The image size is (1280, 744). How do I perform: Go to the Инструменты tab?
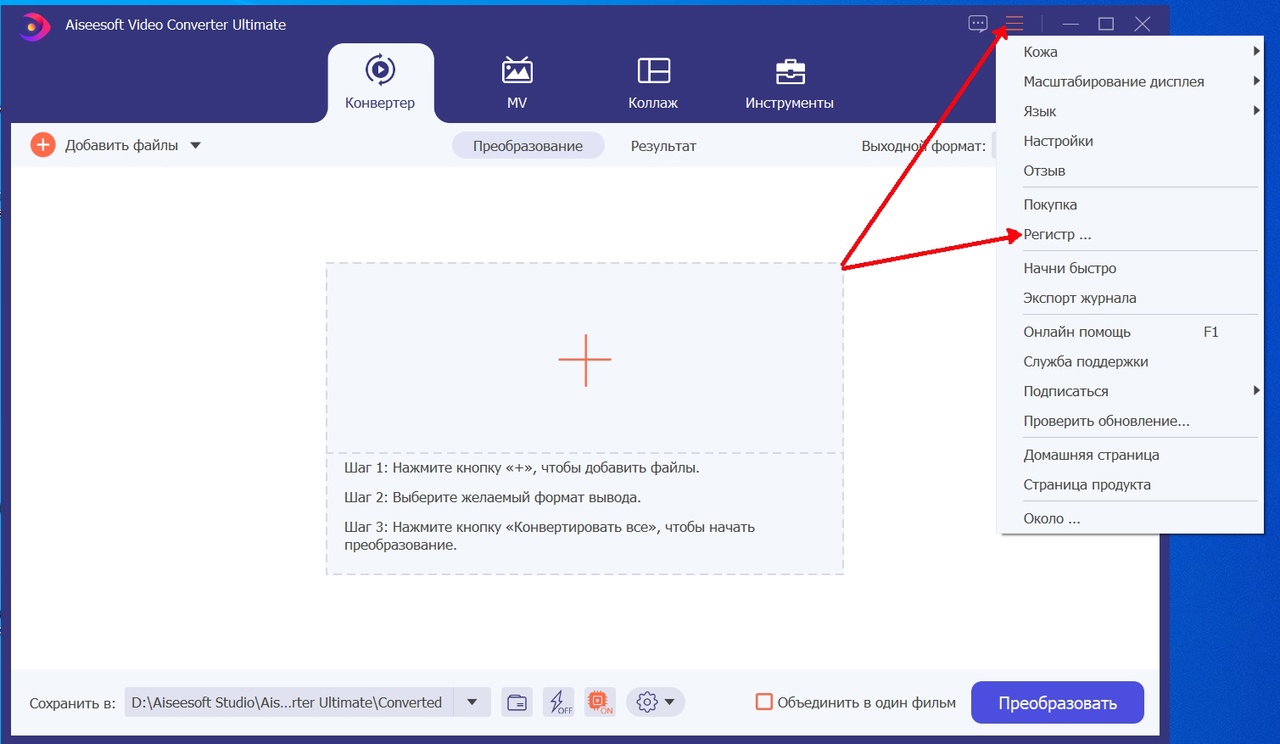[x=789, y=82]
